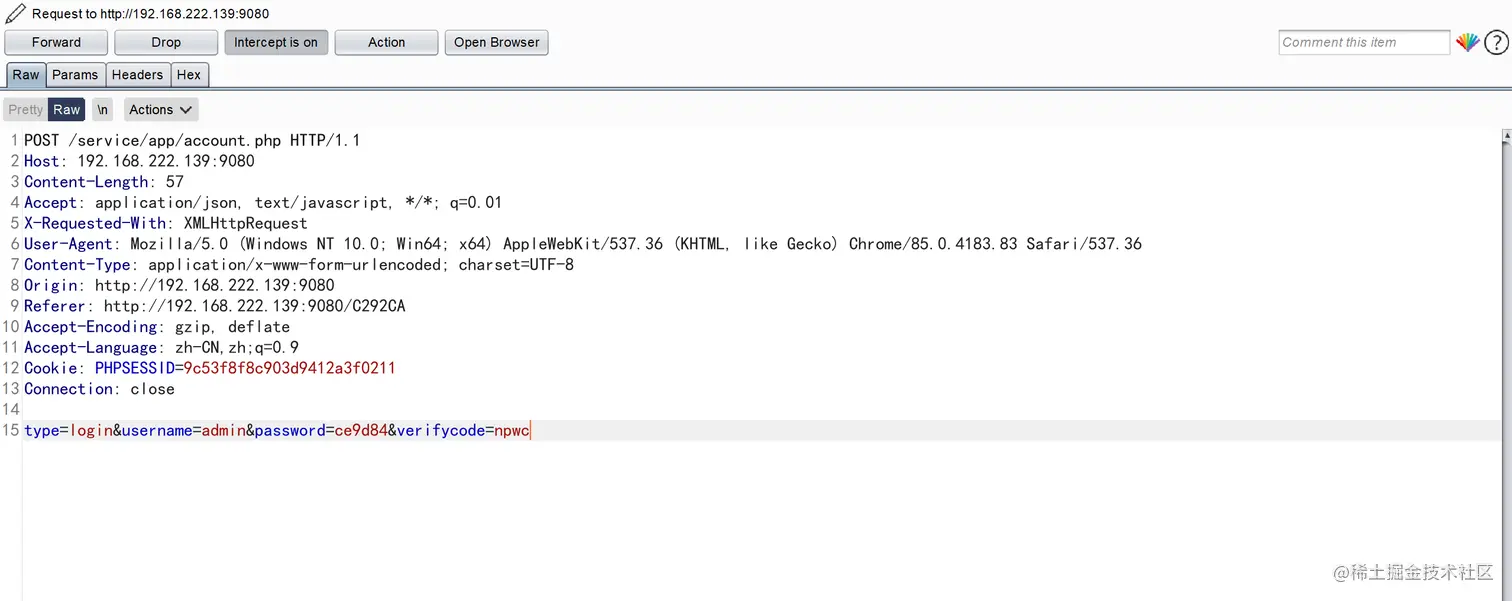
Task: Toggle the Intercept is on button
Action: pos(276,42)
